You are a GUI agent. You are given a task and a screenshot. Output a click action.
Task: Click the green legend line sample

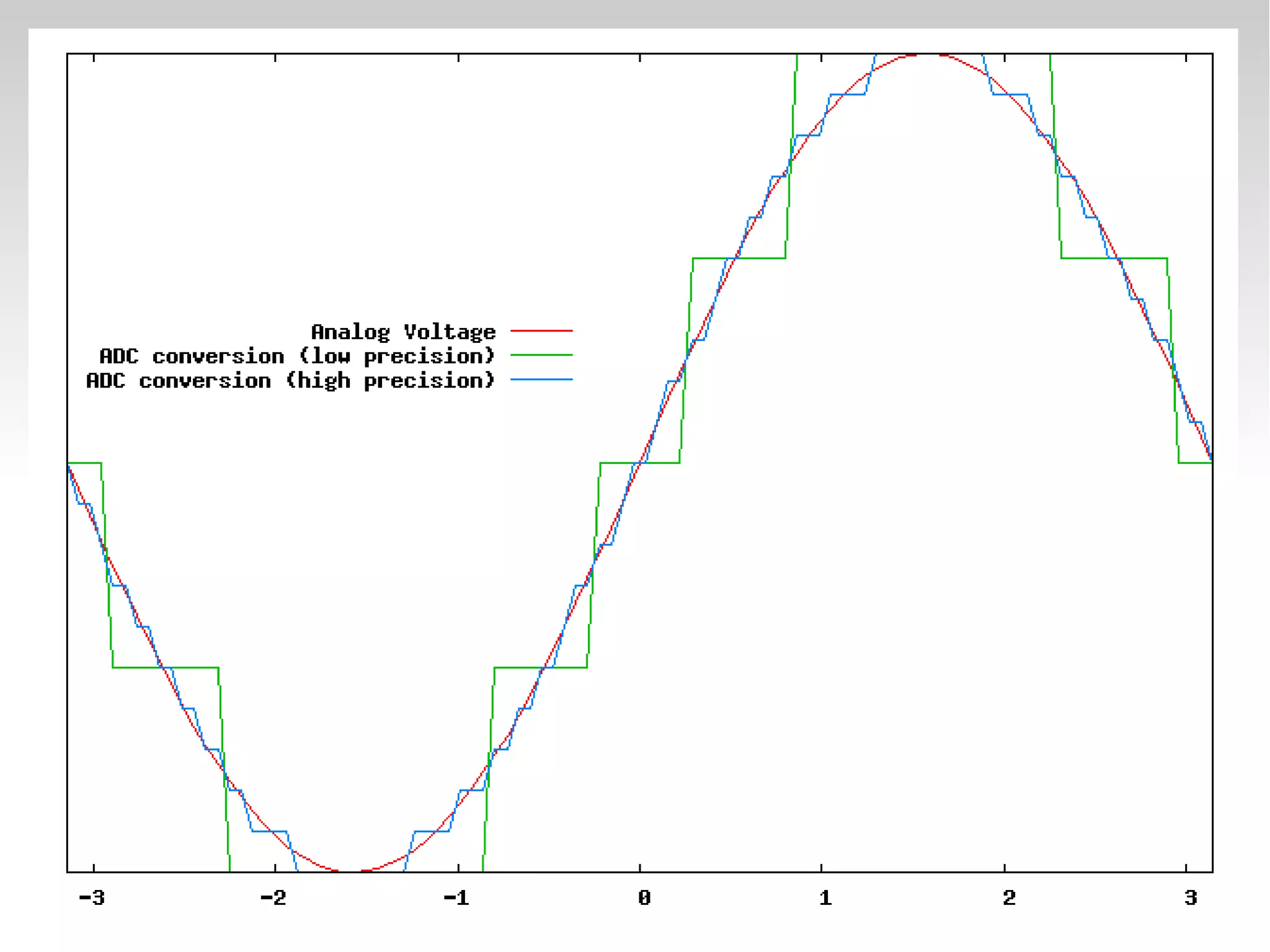pyautogui.click(x=541, y=355)
